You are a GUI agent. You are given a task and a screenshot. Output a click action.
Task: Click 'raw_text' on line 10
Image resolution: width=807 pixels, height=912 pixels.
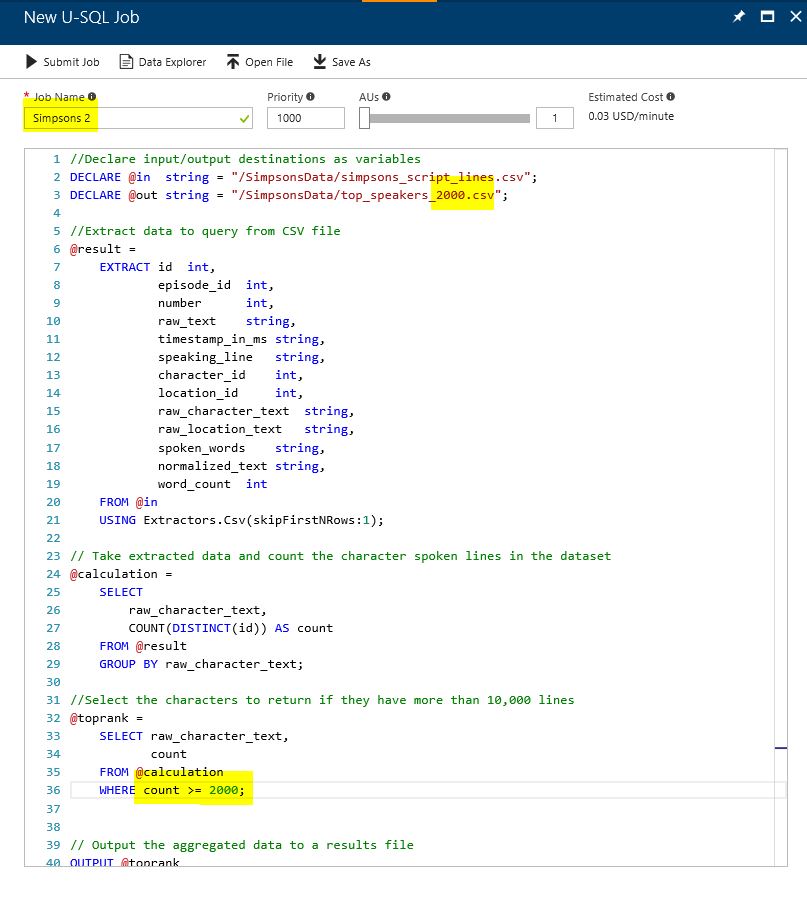pyautogui.click(x=187, y=321)
